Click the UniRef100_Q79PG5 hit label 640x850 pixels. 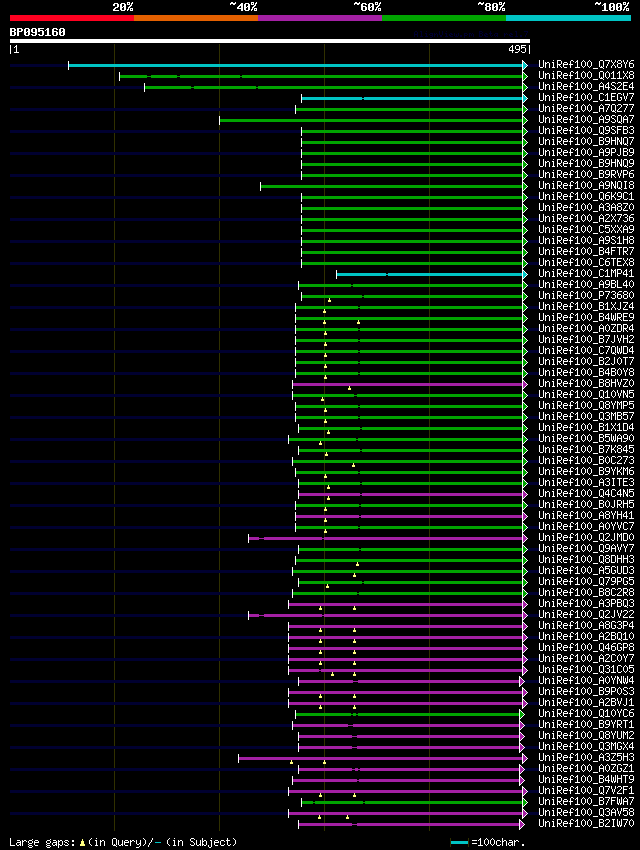tap(586, 581)
